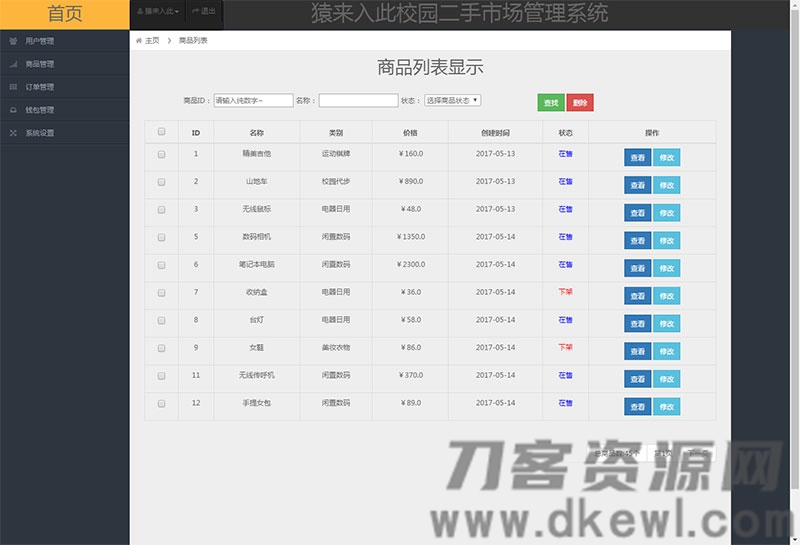The height and width of the screenshot is (545, 800).
Task: Click the 系统设置 sidebar icon
Action: [13, 133]
